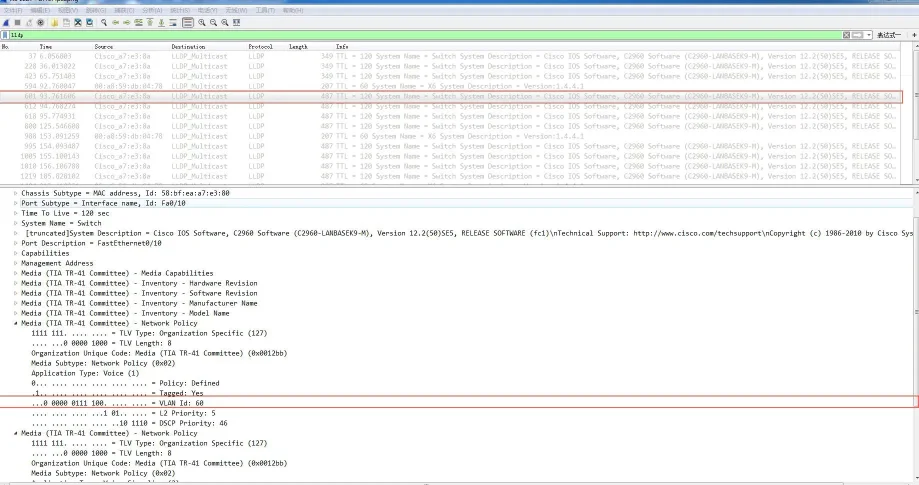Open the filter history dropdown arrow
The height and width of the screenshot is (485, 919).
click(868, 35)
